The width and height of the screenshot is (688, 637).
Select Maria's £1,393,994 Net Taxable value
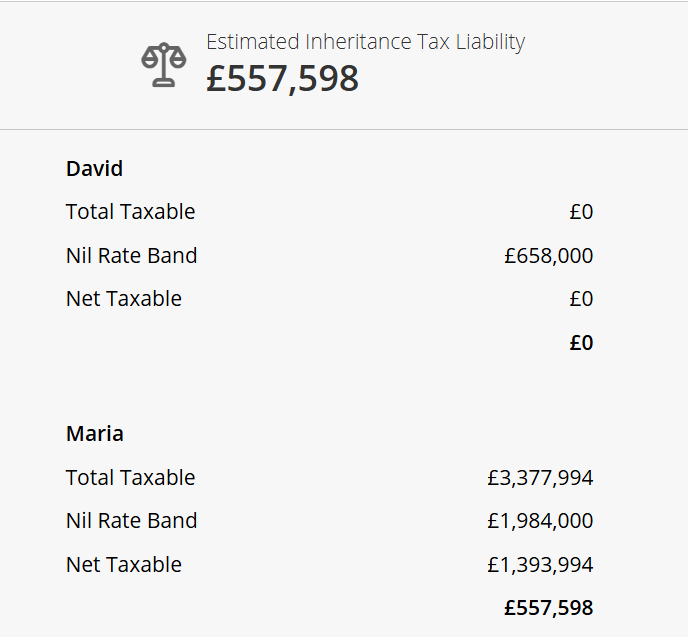pos(541,565)
